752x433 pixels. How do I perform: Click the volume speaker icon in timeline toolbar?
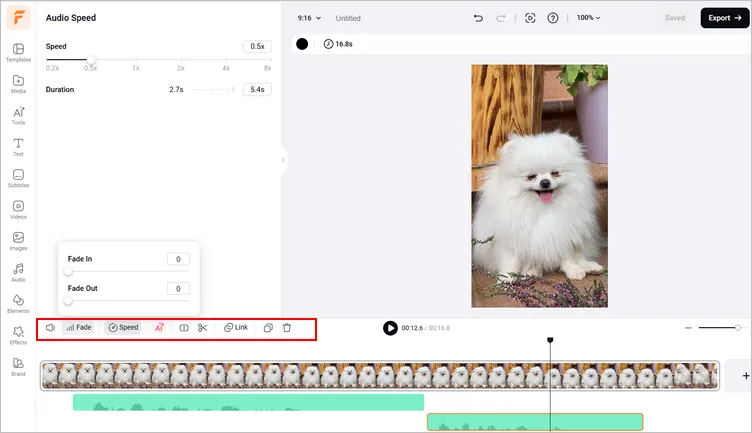tap(50, 328)
